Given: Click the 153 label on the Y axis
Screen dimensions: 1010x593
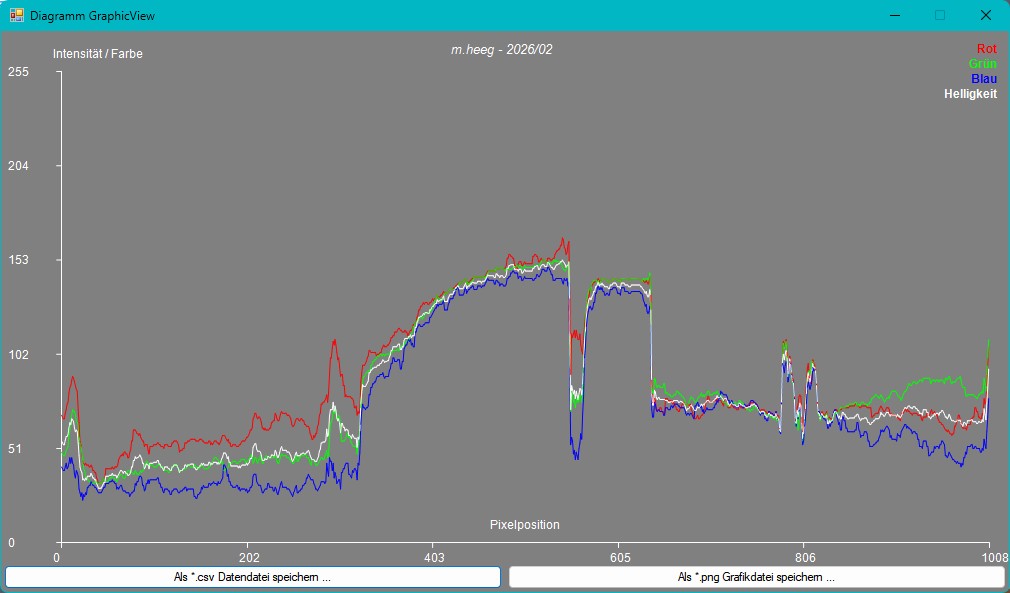Looking at the screenshot, I should 18,260.
